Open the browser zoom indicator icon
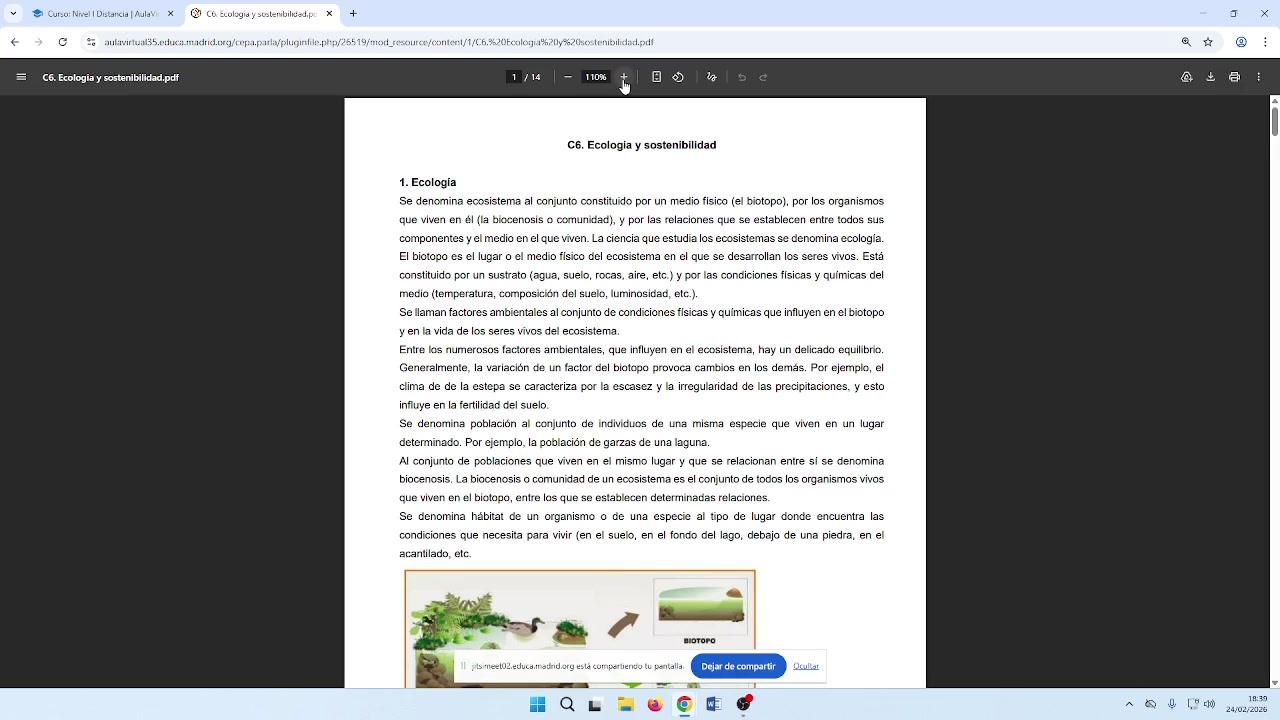Image resolution: width=1280 pixels, height=720 pixels. (1186, 42)
